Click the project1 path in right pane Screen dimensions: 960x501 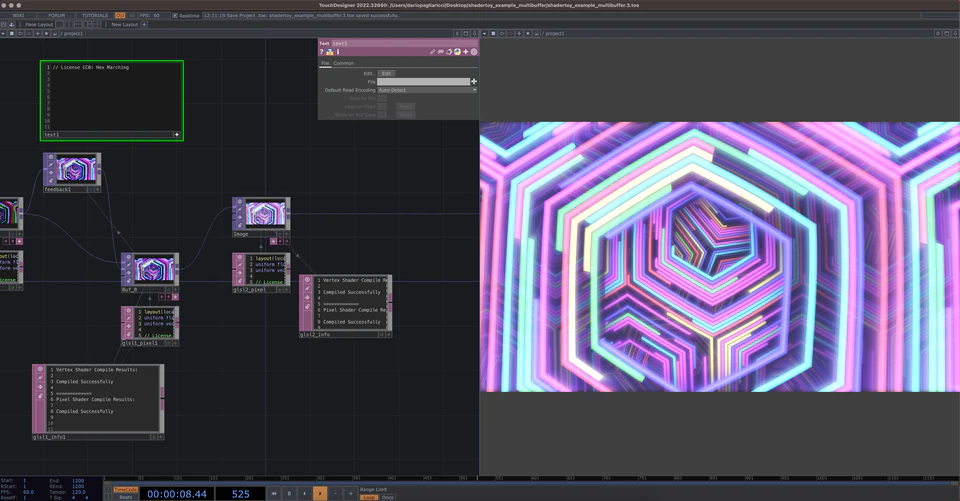[x=555, y=34]
